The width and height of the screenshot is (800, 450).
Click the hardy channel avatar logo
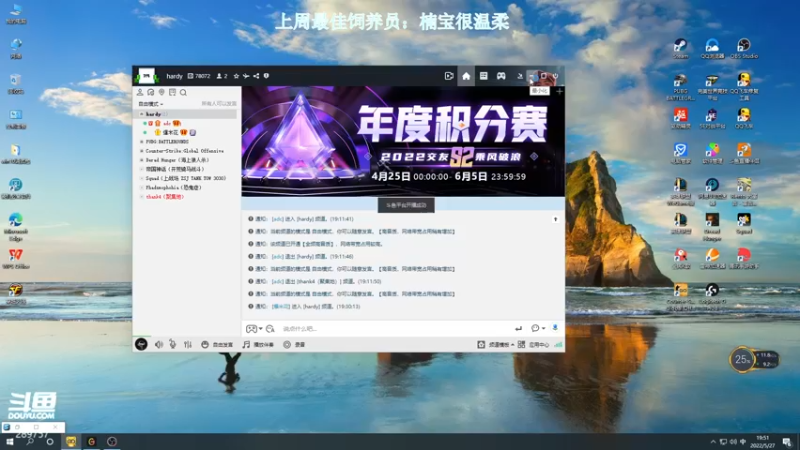(x=146, y=76)
